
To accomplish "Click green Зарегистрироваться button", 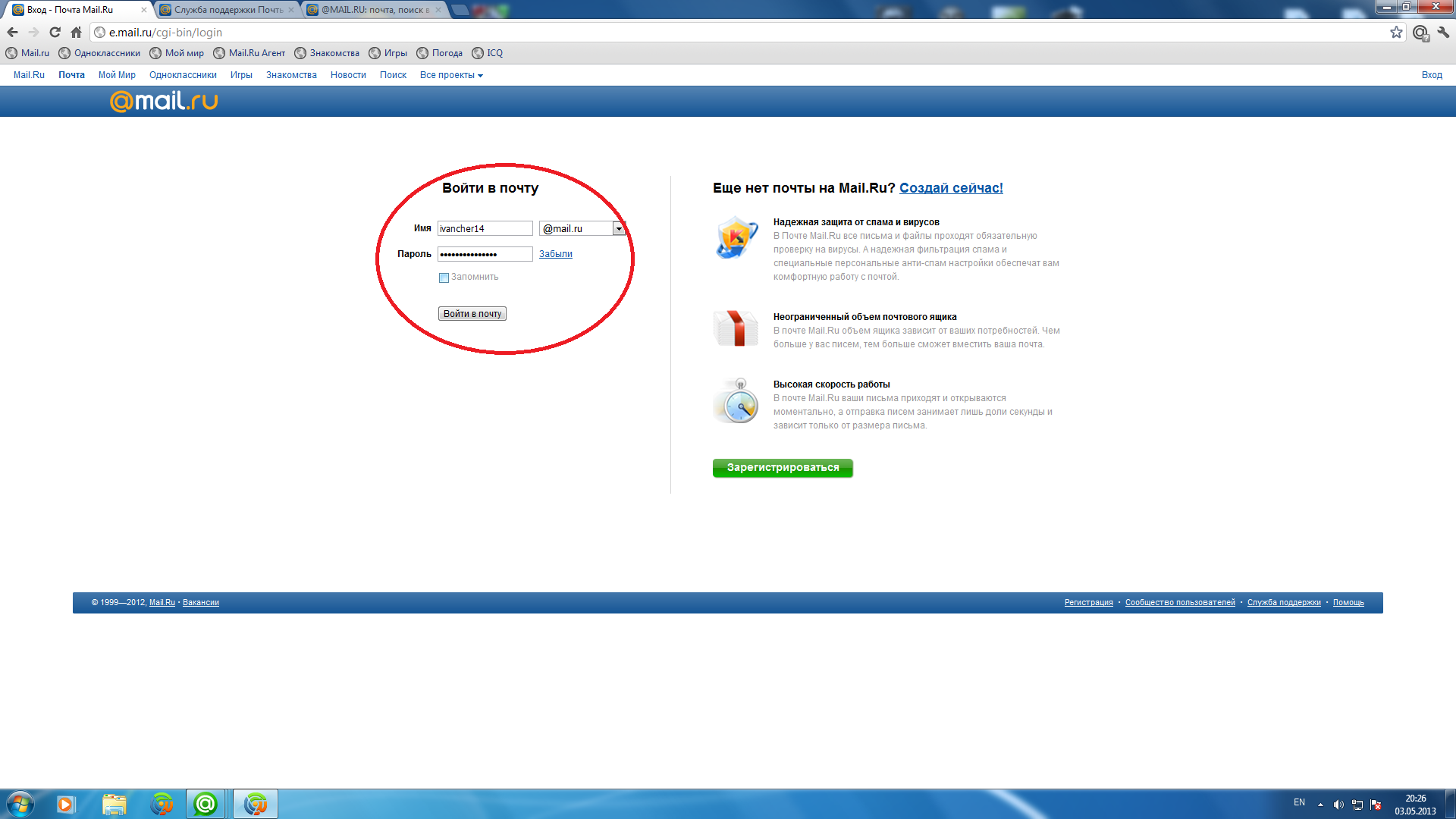I will [x=782, y=468].
